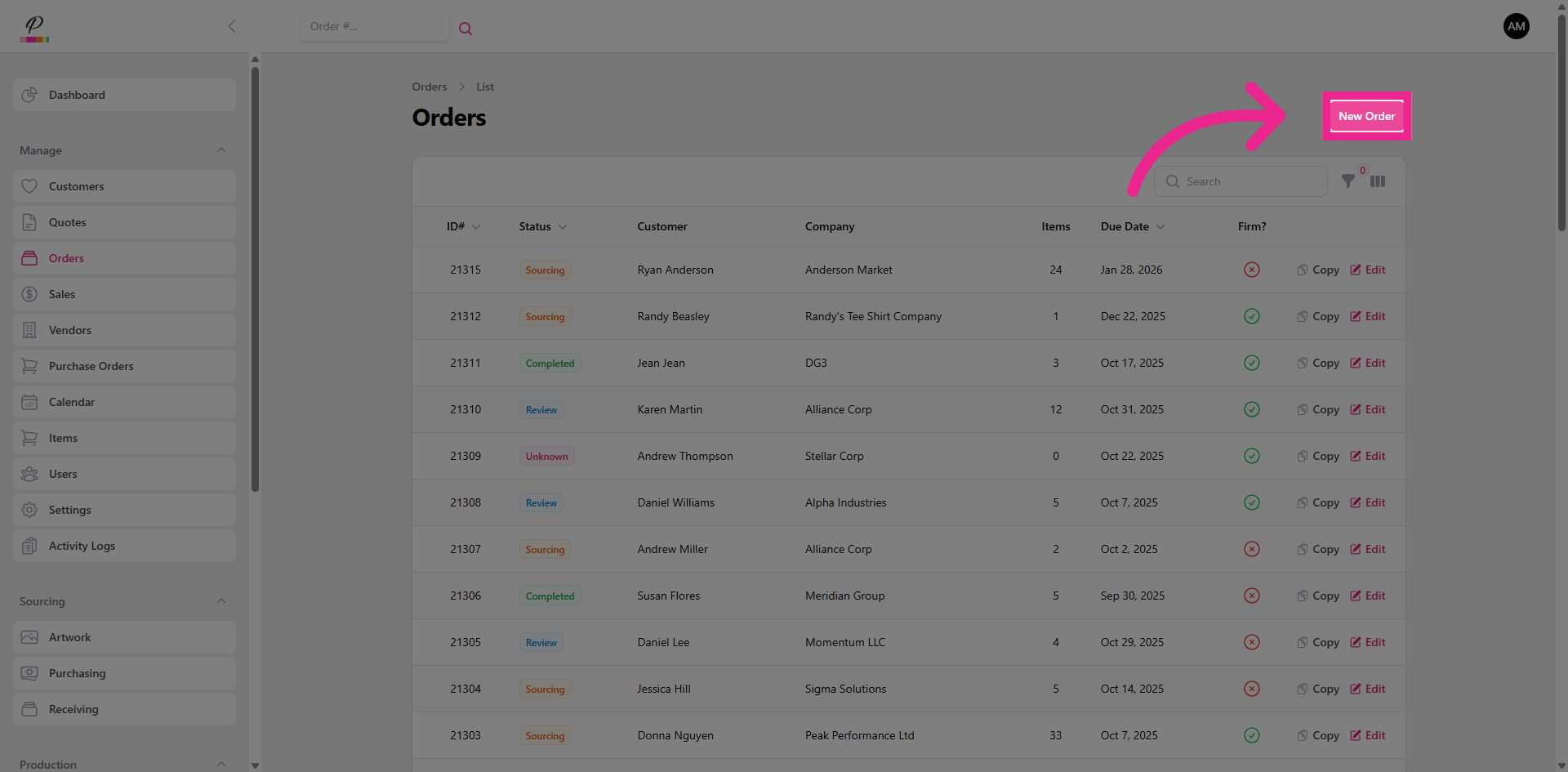The height and width of the screenshot is (772, 1568).
Task: Click the Edit pencil for order 21311
Action: click(1356, 363)
